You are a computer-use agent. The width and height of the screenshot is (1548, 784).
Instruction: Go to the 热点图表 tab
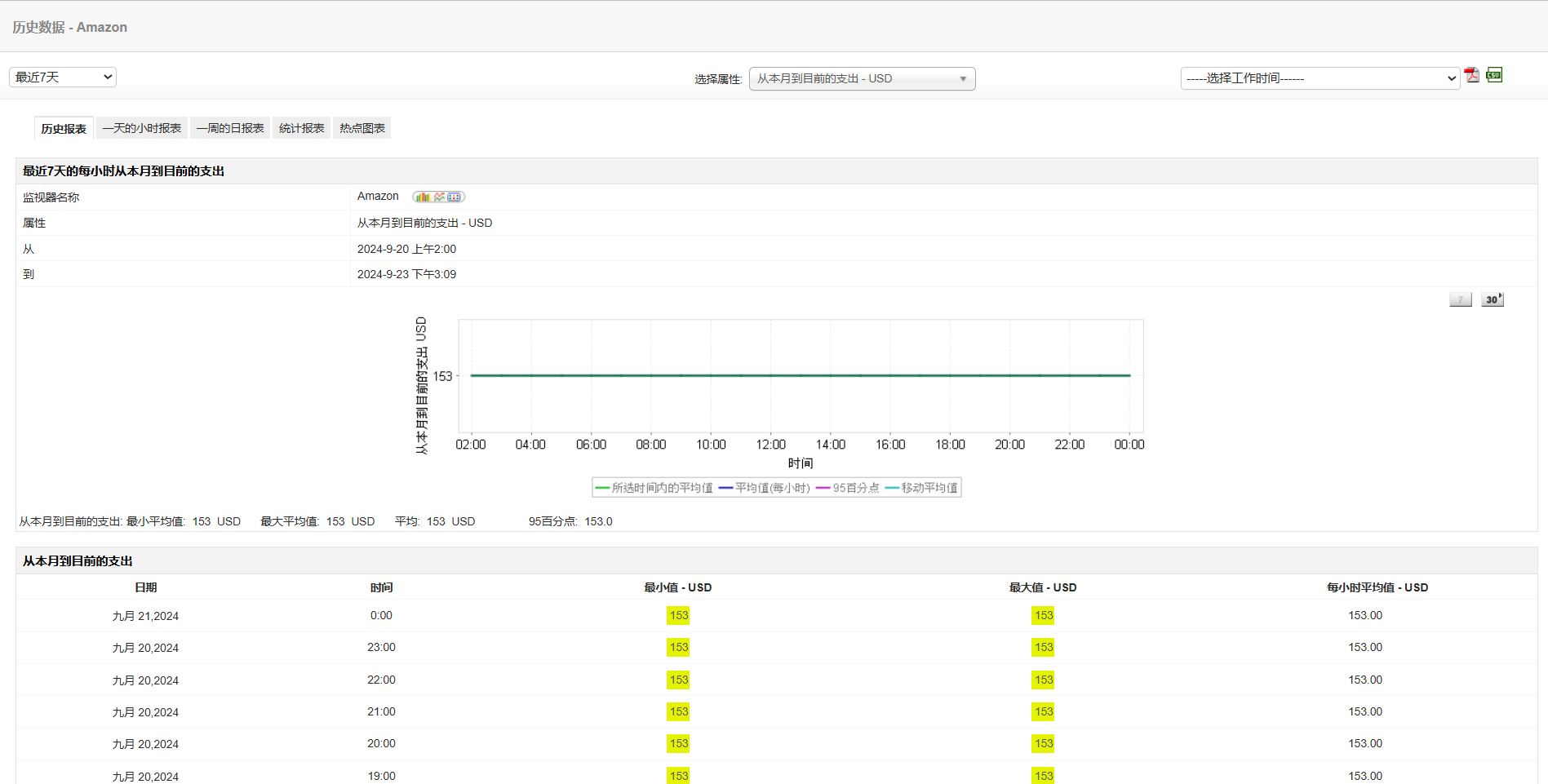pos(362,129)
